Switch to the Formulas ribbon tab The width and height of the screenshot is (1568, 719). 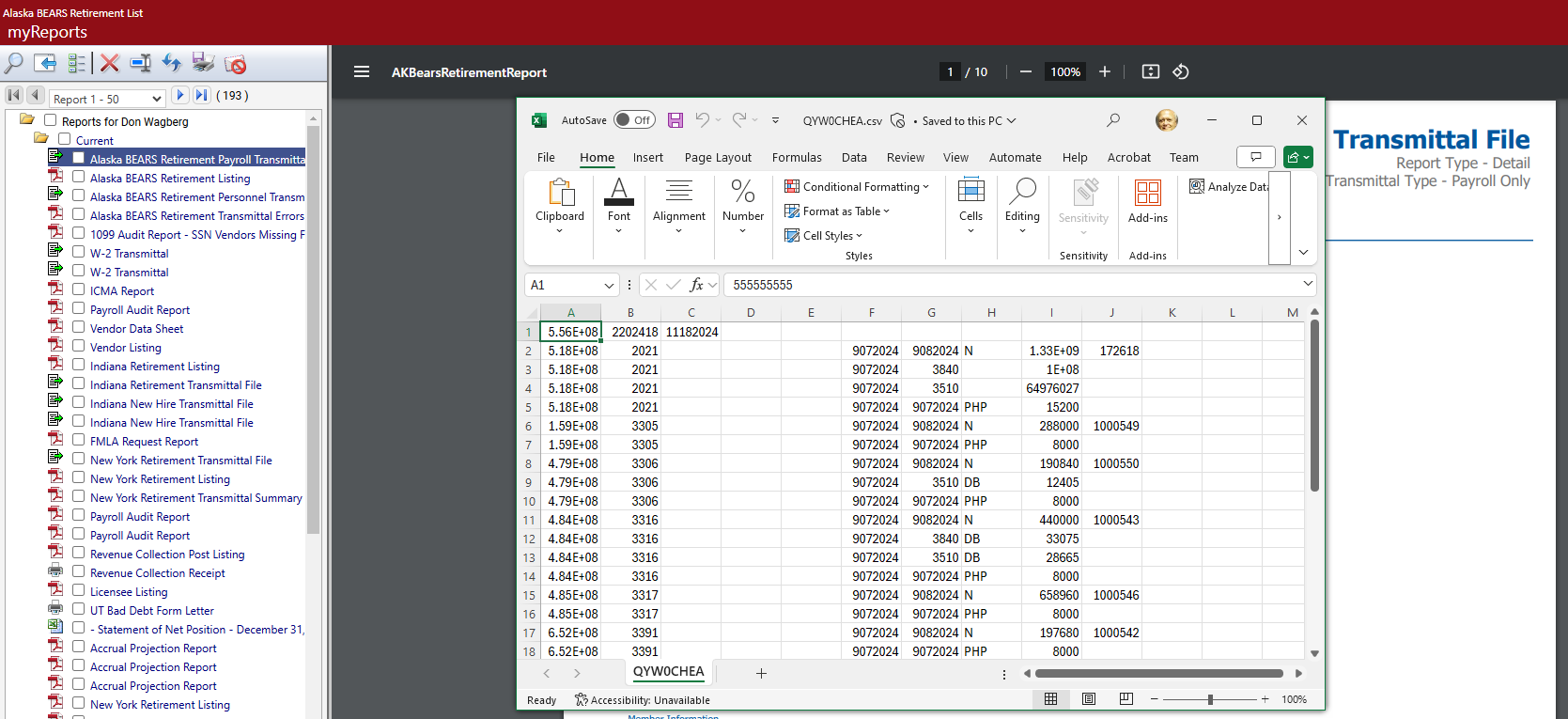(x=797, y=157)
